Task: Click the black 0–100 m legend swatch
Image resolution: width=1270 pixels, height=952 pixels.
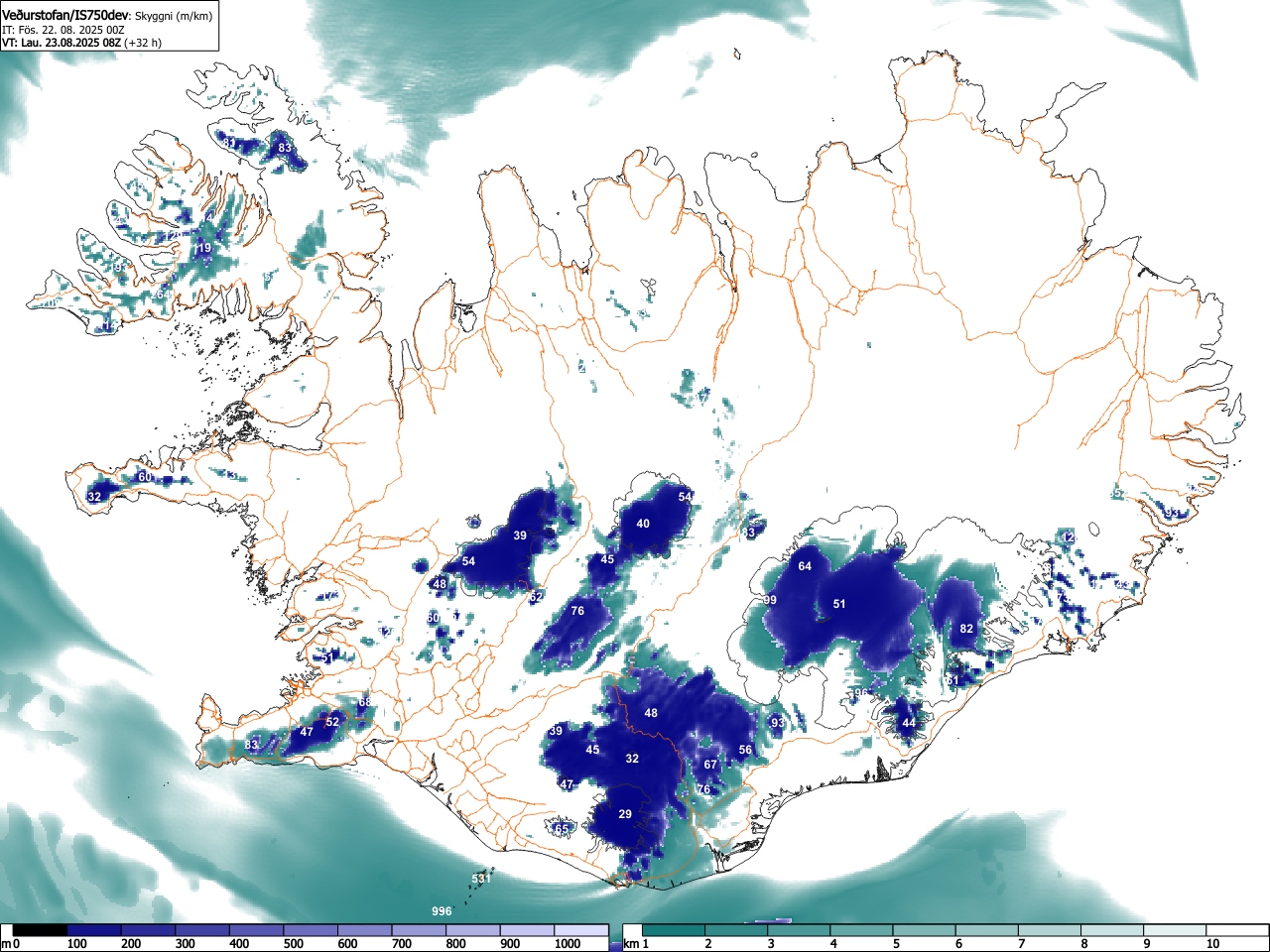Action: (x=41, y=930)
